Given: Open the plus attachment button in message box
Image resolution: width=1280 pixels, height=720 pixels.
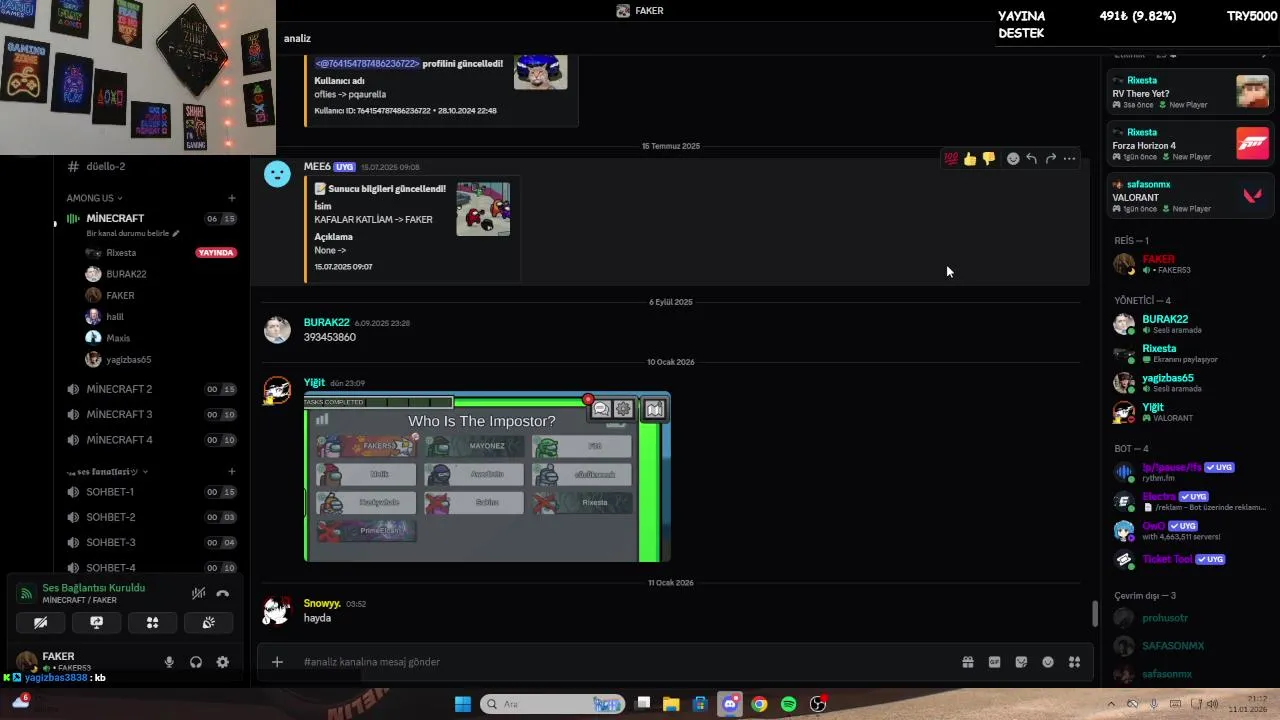Looking at the screenshot, I should [277, 662].
